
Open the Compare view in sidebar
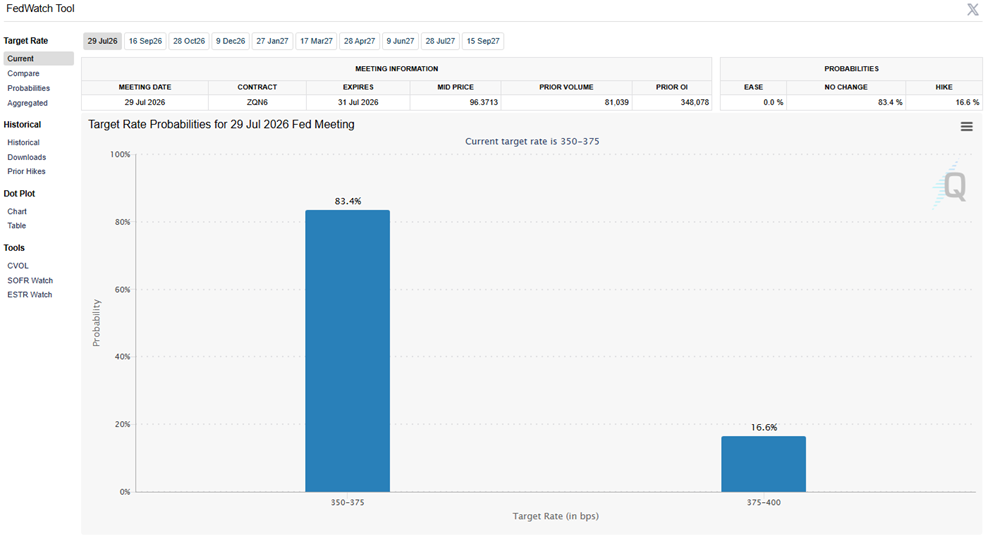pos(23,74)
